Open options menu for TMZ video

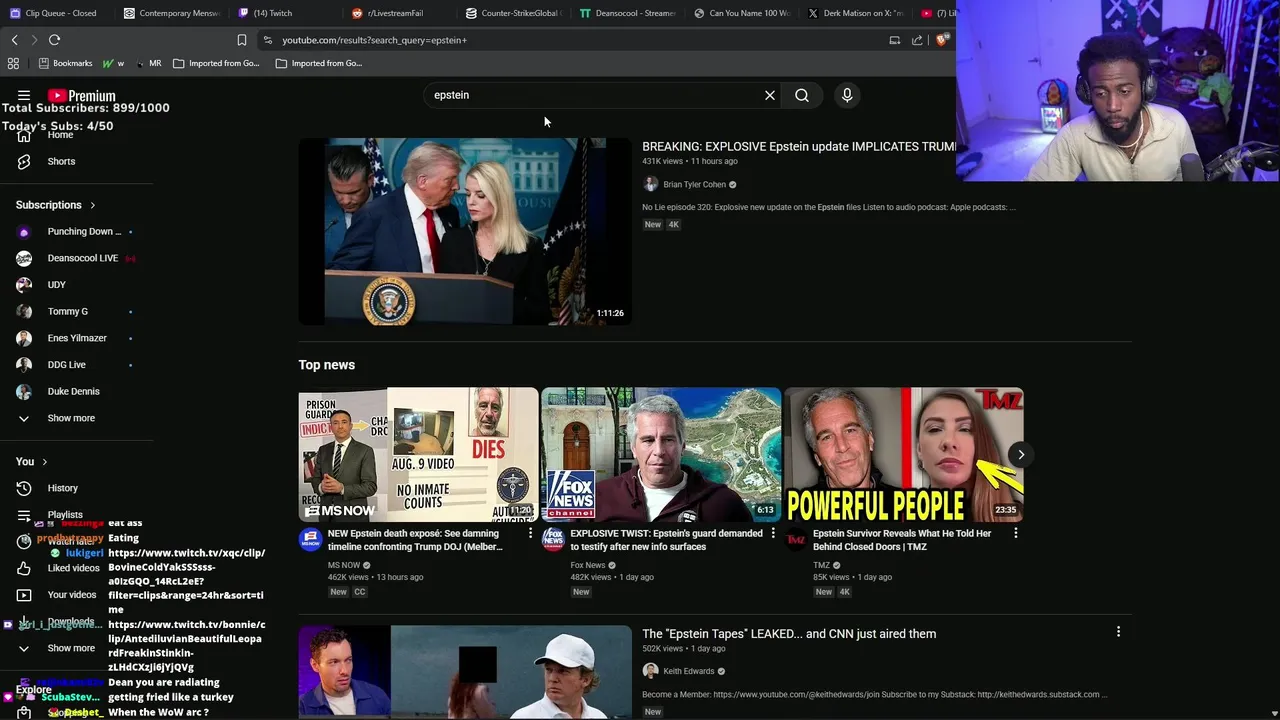pyautogui.click(x=1015, y=534)
